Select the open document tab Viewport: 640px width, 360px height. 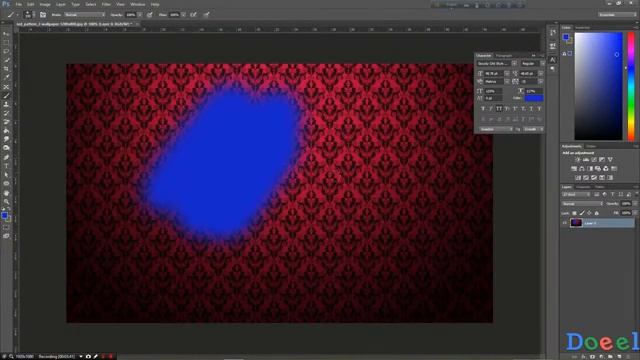[x=78, y=24]
